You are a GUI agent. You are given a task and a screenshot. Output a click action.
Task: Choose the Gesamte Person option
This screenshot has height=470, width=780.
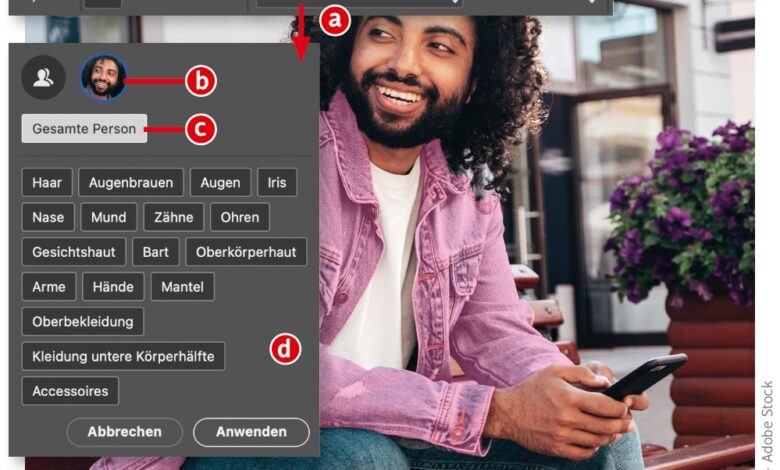tap(84, 129)
